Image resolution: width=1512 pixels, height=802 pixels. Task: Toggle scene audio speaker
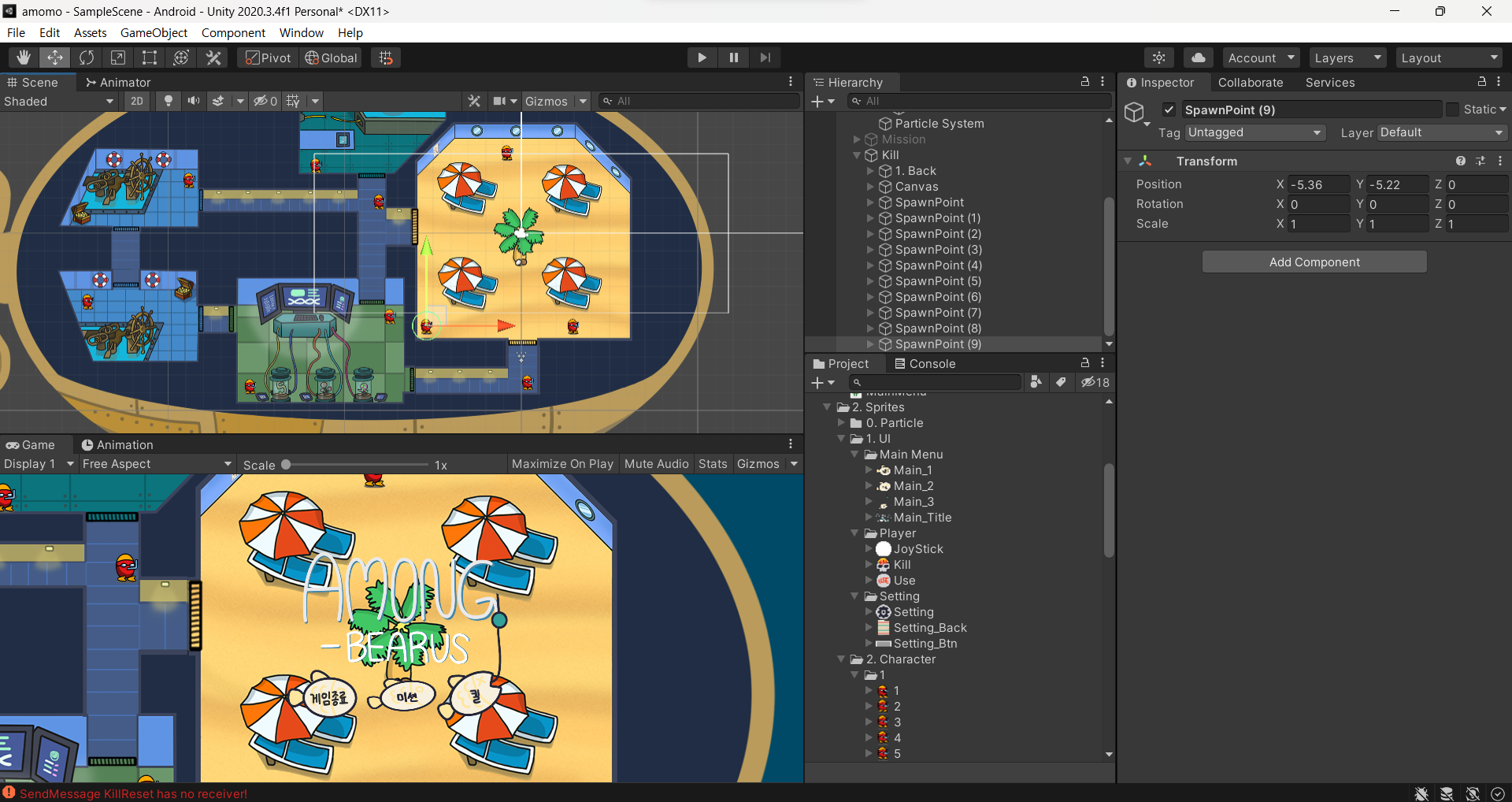(x=193, y=101)
